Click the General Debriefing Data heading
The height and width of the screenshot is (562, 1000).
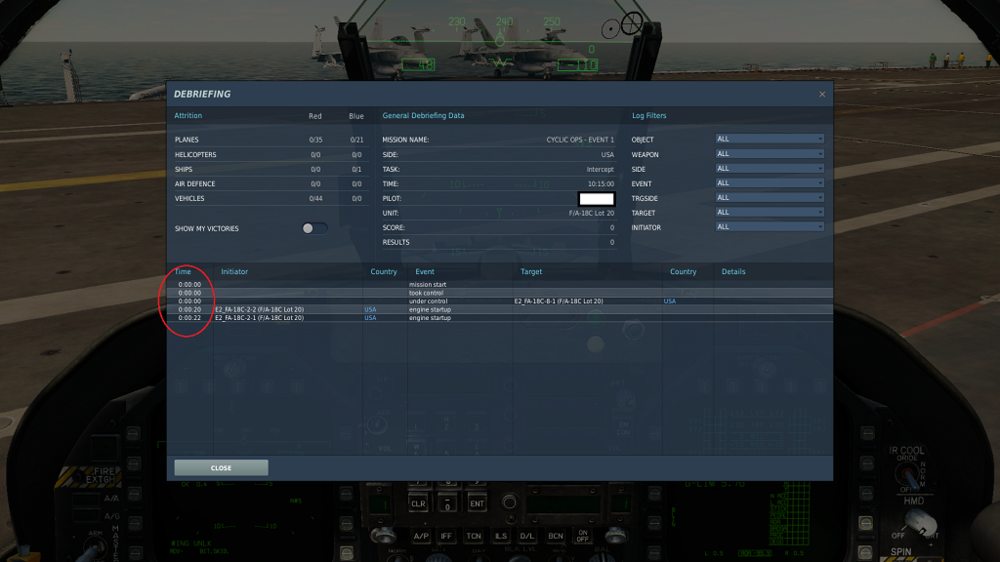(423, 115)
